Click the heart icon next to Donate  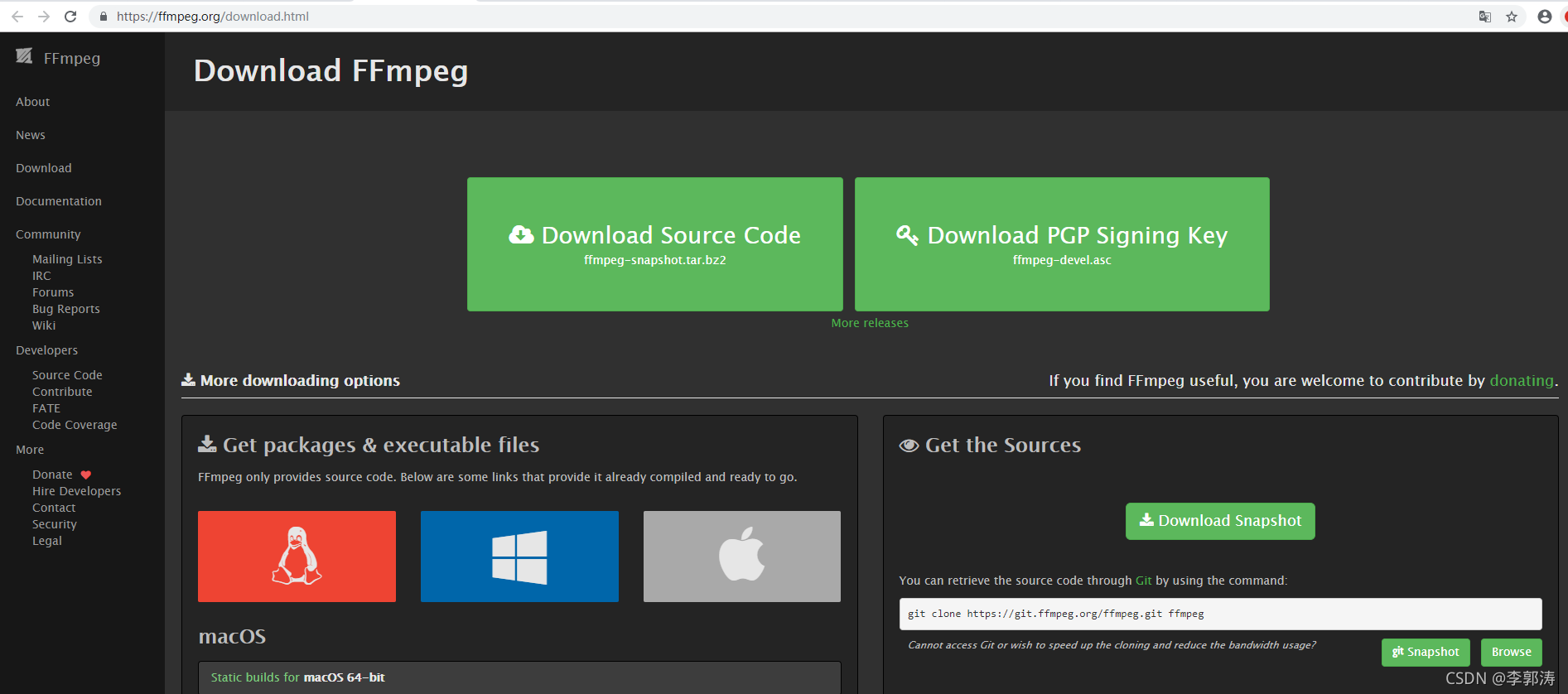click(86, 475)
